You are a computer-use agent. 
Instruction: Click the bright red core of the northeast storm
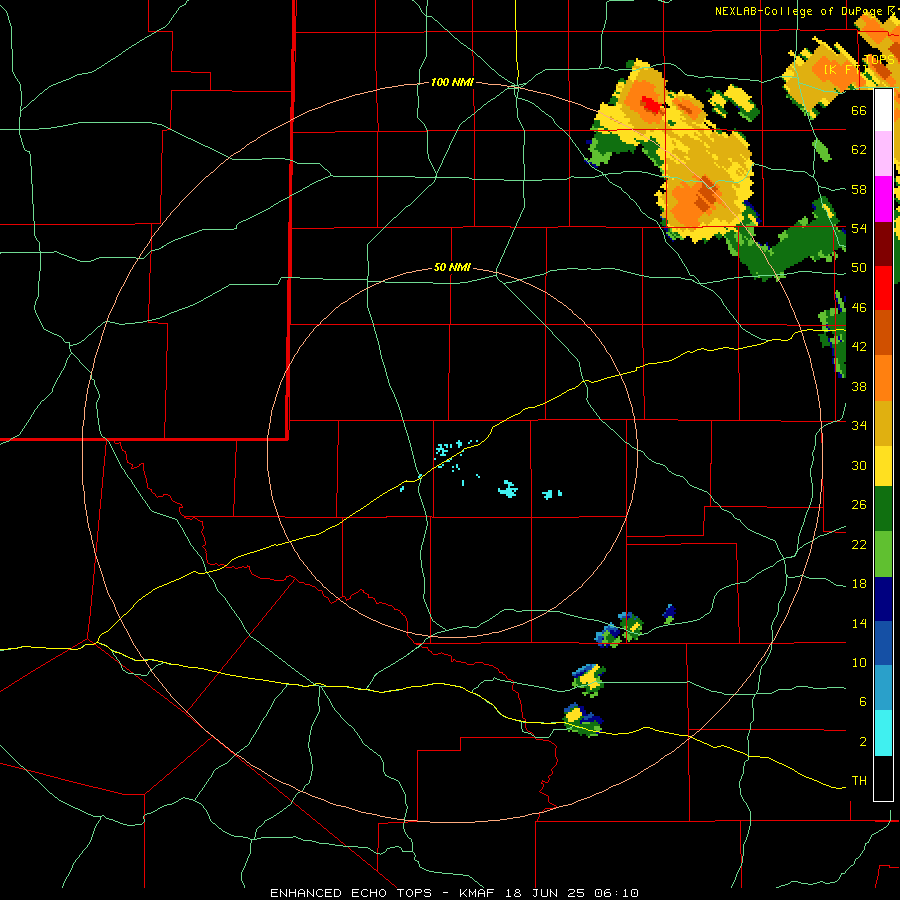pos(651,105)
